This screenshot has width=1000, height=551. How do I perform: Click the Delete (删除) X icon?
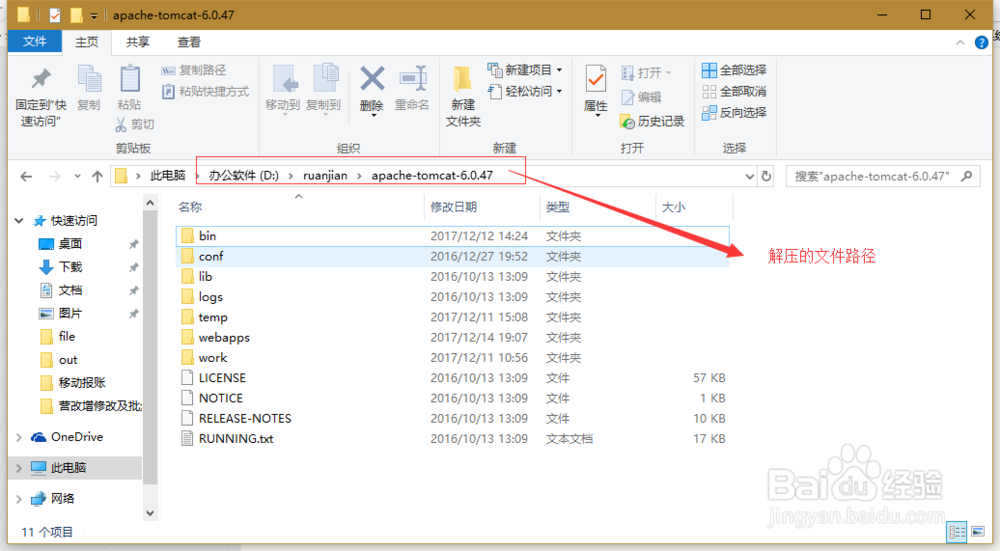(x=372, y=79)
